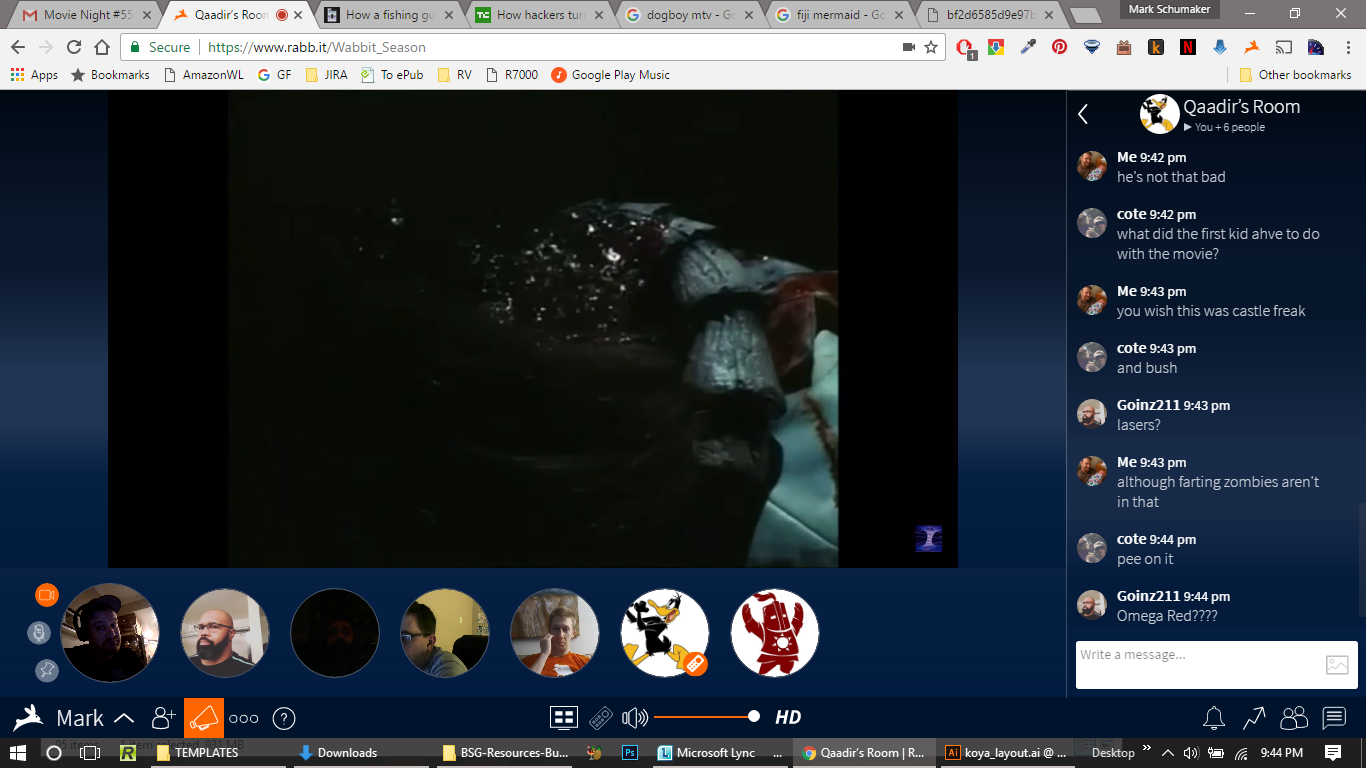
Task: Go back using chat panel left chevron
Action: pyautogui.click(x=1083, y=114)
